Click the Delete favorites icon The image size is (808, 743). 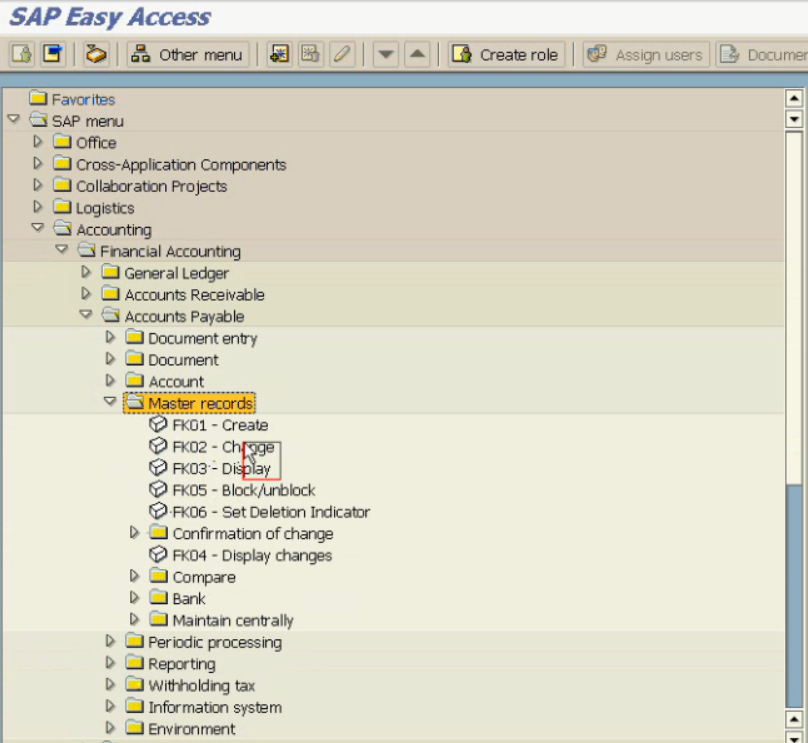[x=311, y=54]
